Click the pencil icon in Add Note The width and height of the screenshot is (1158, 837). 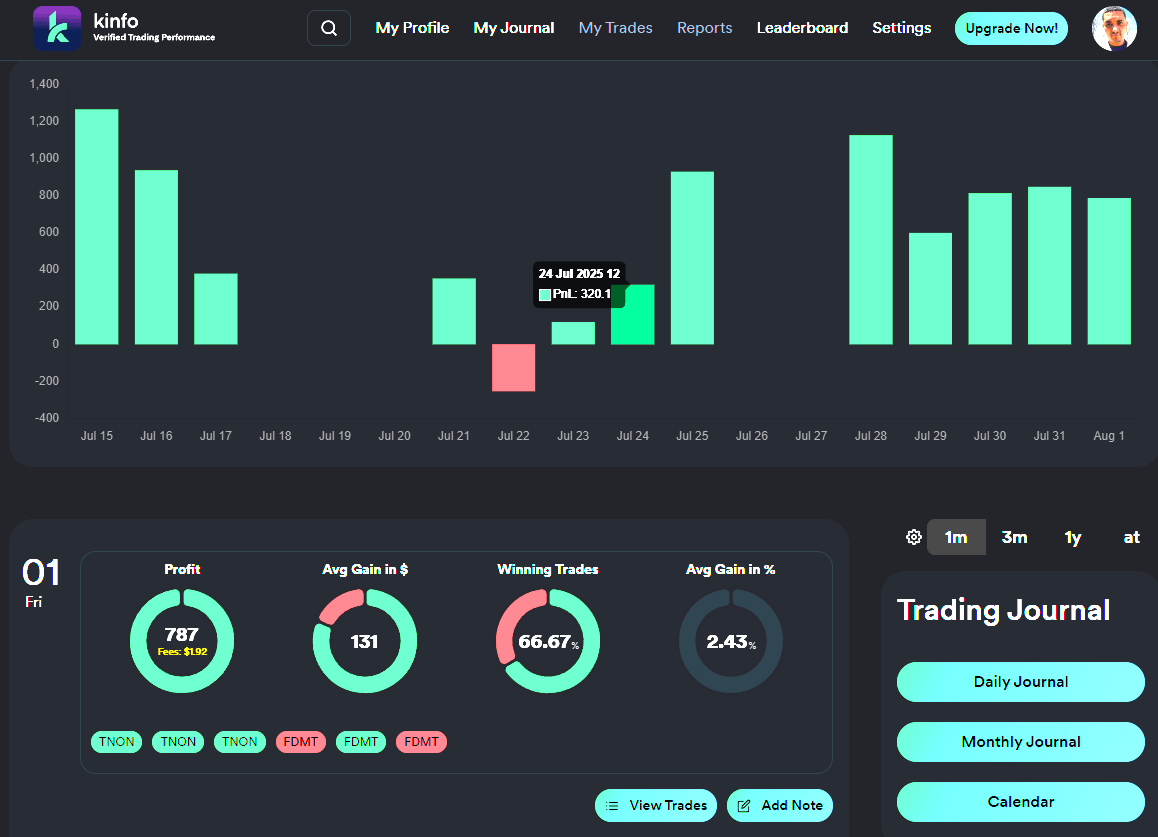744,806
